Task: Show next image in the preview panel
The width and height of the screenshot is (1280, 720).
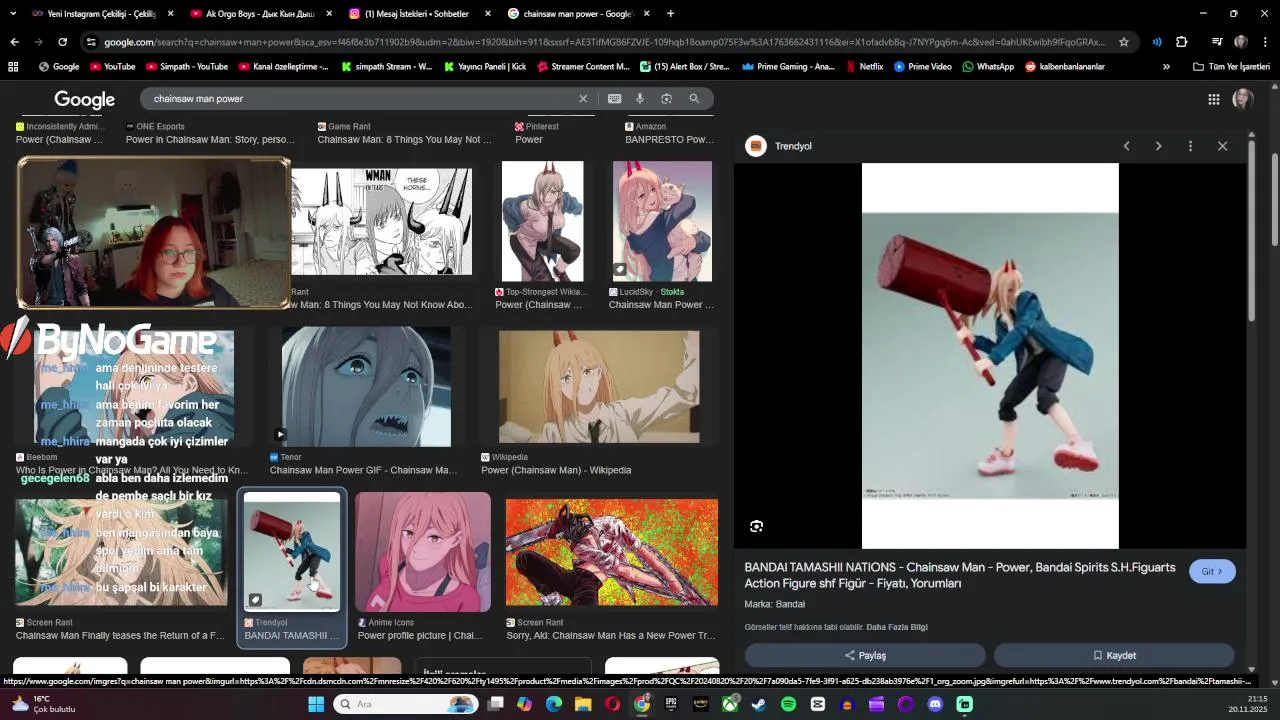Action: point(1158,146)
